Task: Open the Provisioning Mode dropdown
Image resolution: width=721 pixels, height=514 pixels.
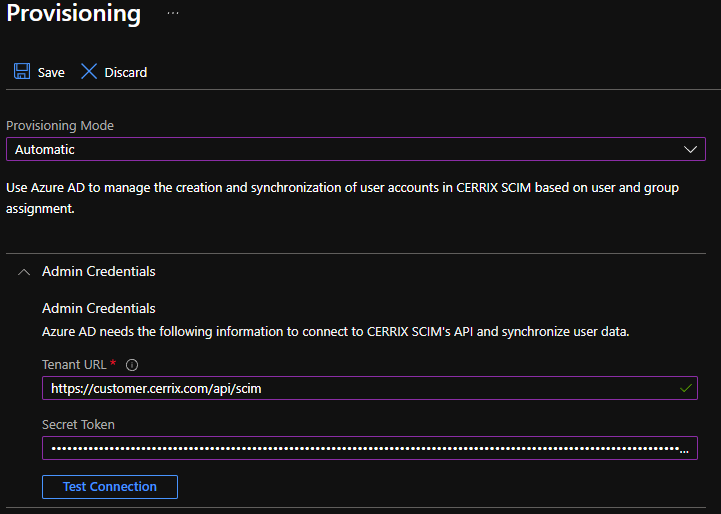Action: point(356,149)
